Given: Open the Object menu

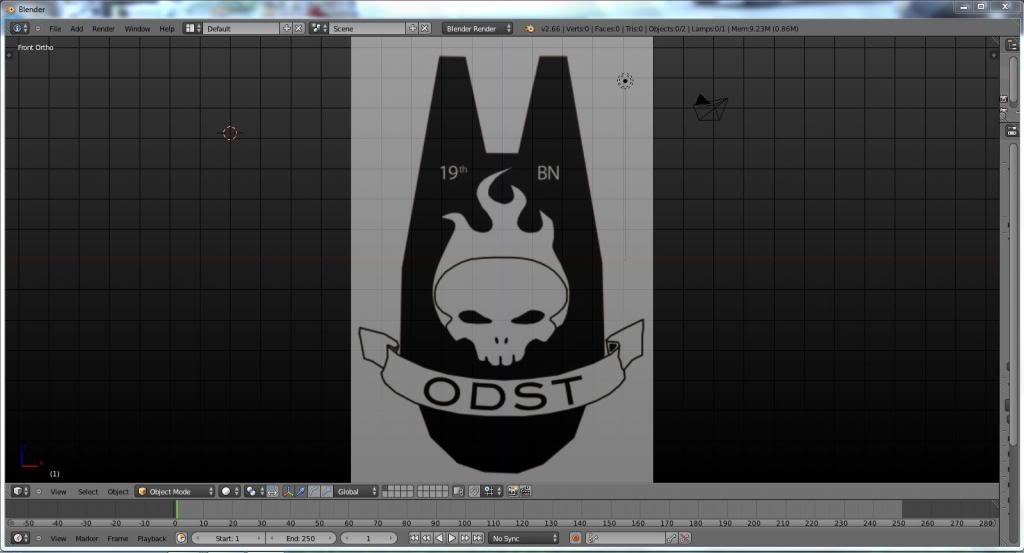Looking at the screenshot, I should (x=118, y=492).
